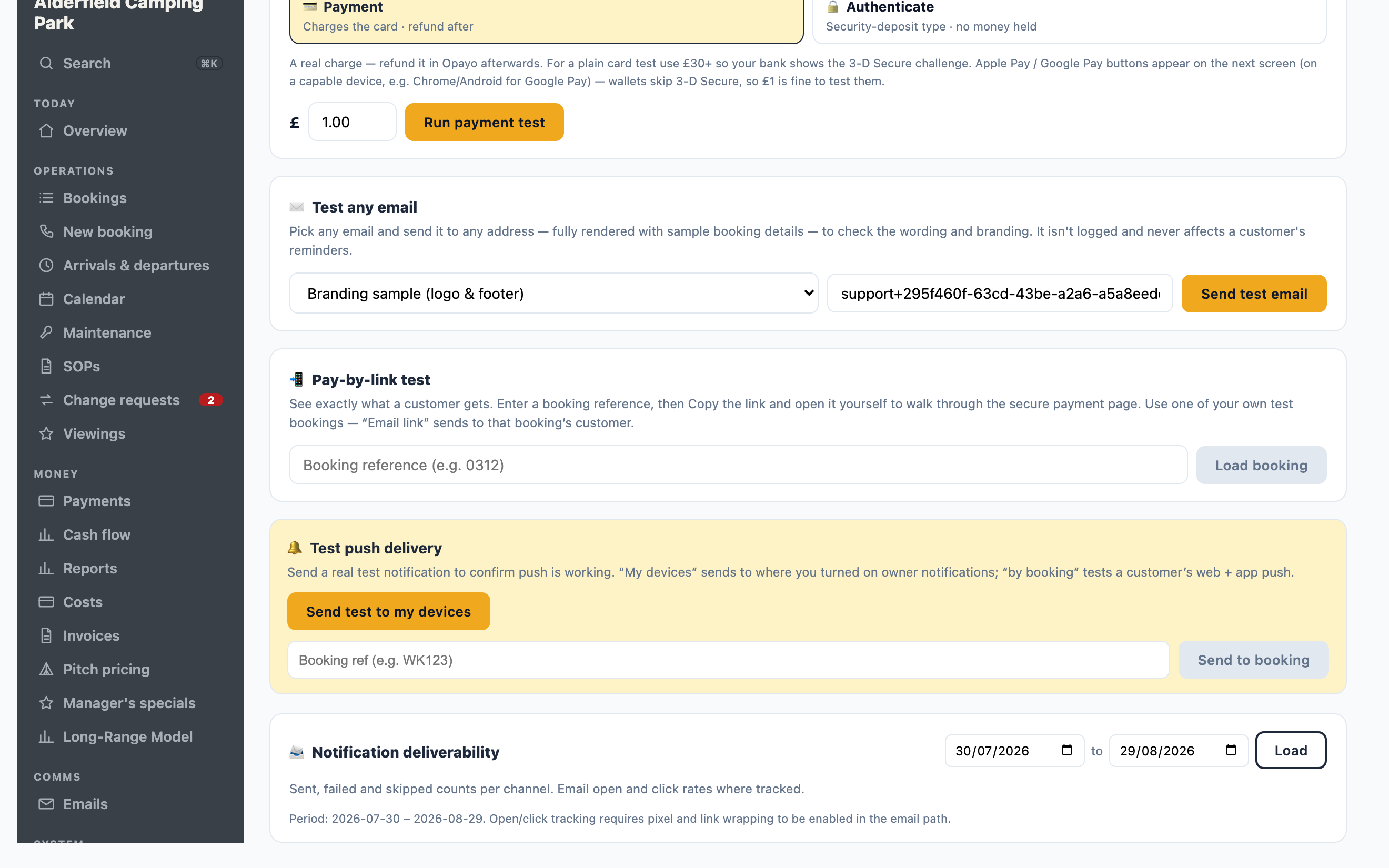This screenshot has height=868, width=1389.
Task: Click the Booking reference (e.g. 0312) field
Action: coord(738,465)
